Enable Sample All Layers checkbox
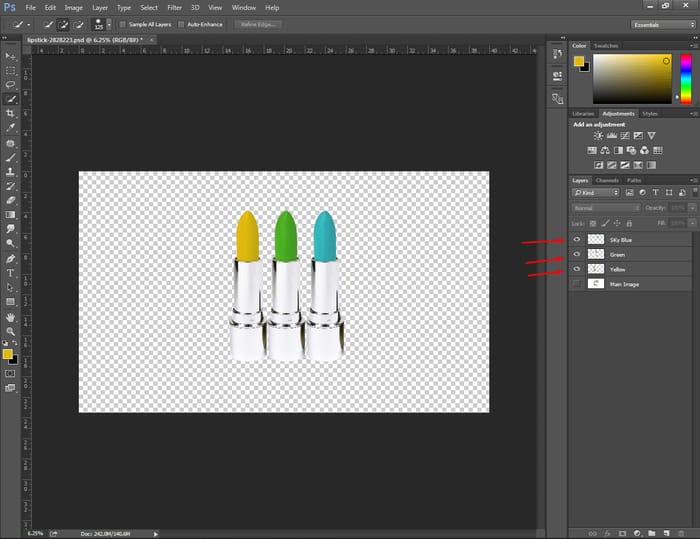 (122, 25)
